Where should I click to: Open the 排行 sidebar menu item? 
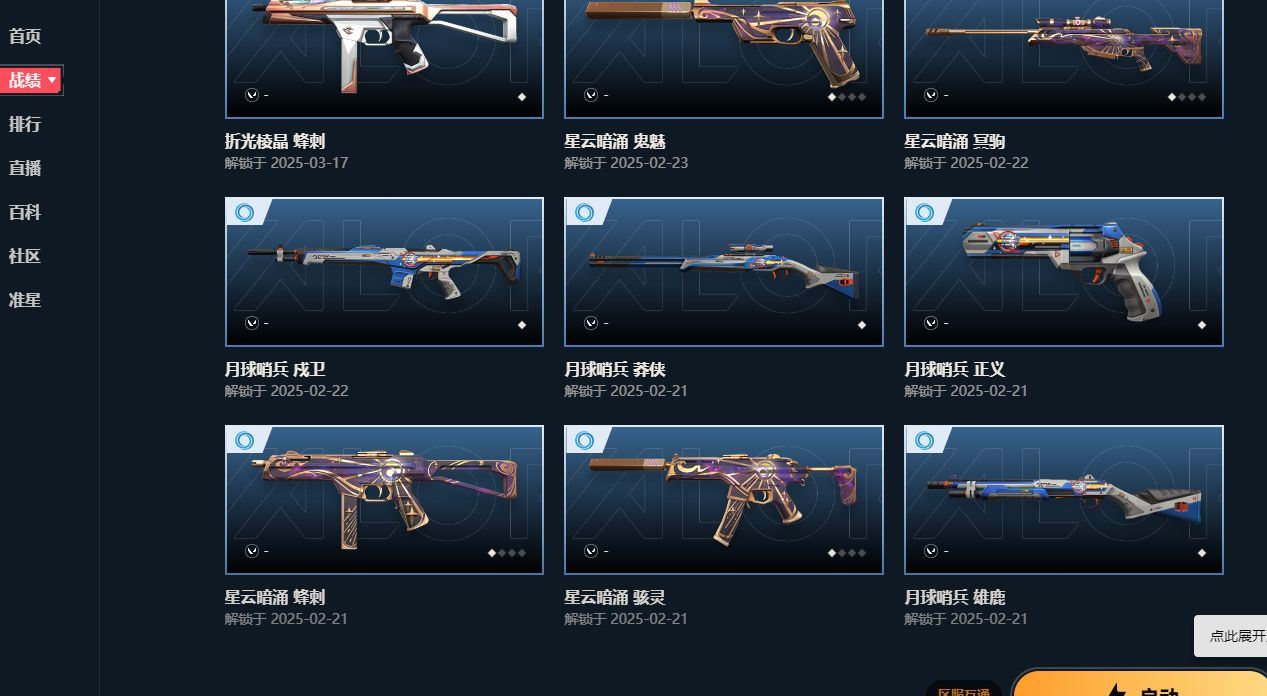tap(25, 124)
